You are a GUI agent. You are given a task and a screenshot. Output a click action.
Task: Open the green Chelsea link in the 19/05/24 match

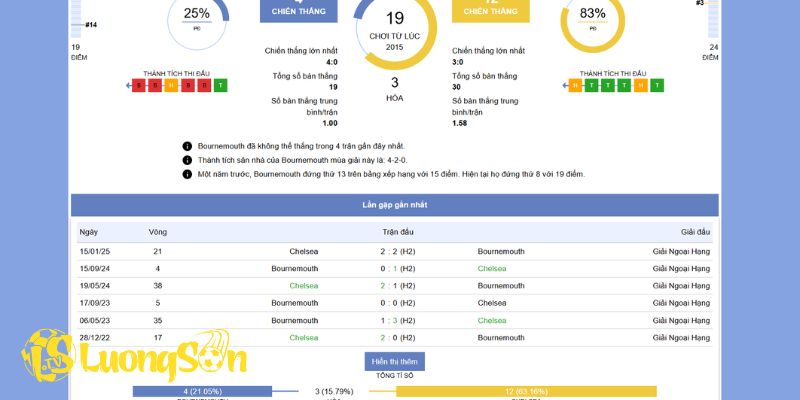pos(304,286)
